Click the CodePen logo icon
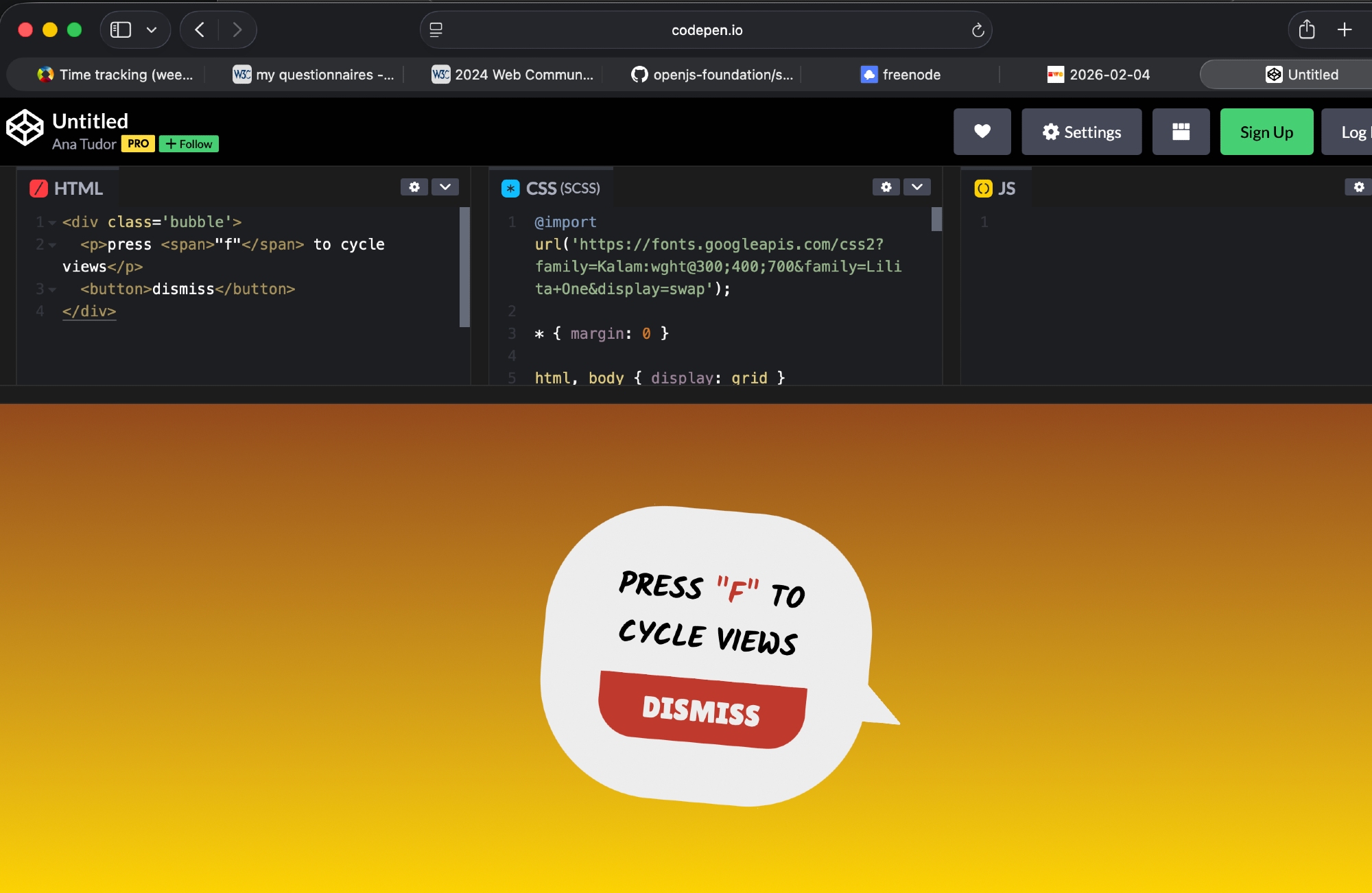Screen dimensions: 1372x893 point(25,128)
